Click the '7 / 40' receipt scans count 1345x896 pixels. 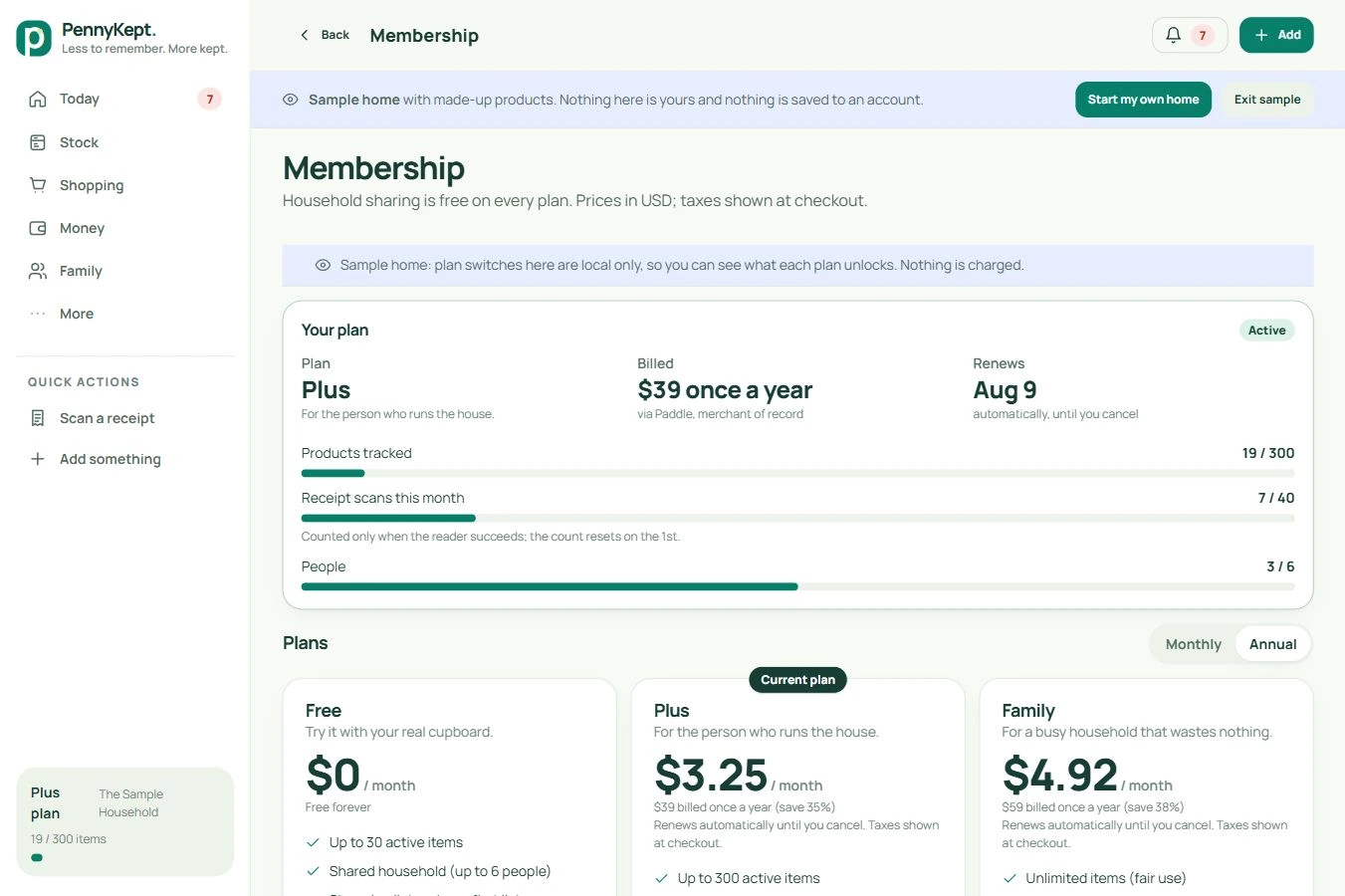(1276, 498)
